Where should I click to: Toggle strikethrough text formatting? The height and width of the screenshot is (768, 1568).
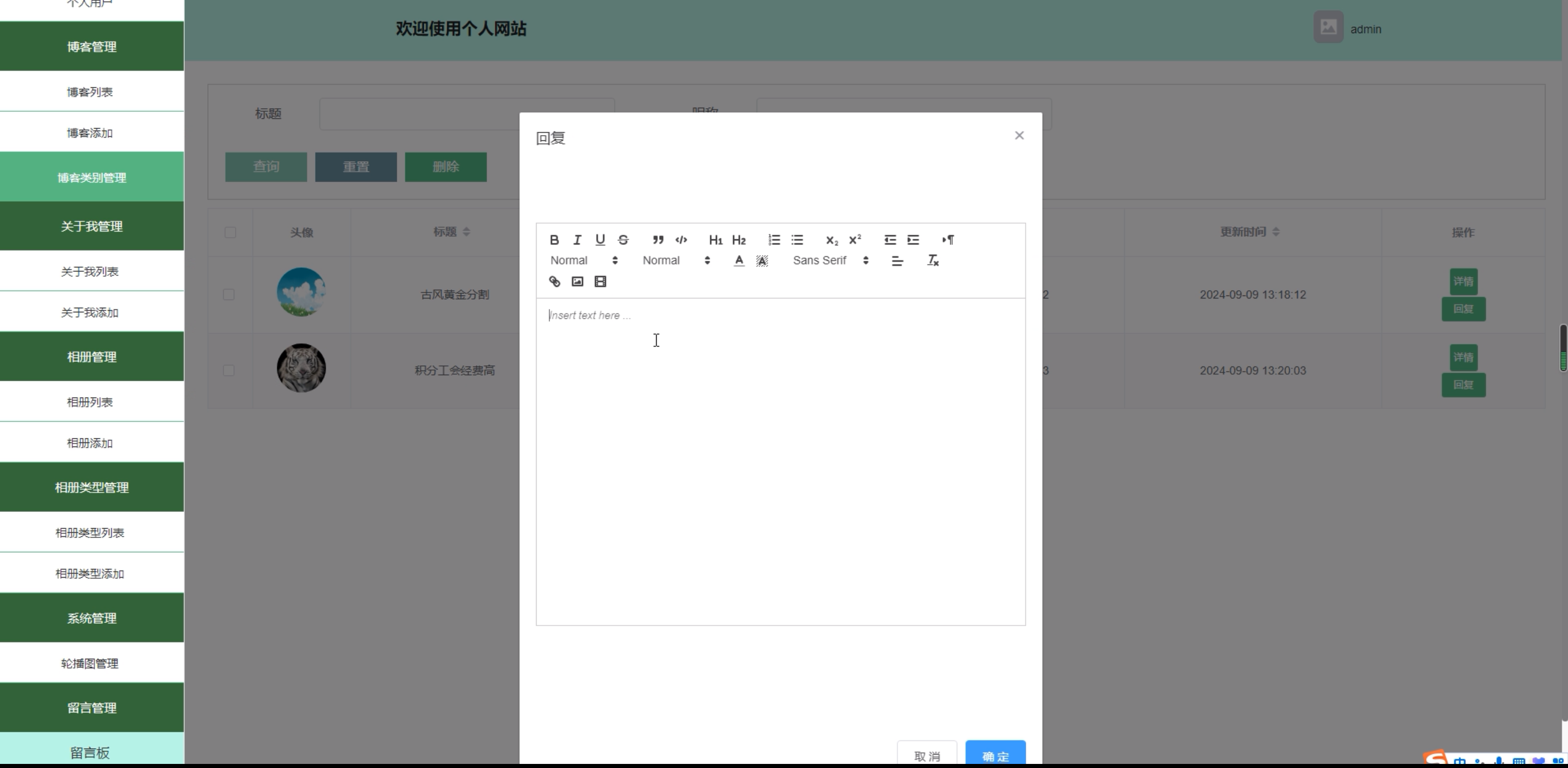pos(623,240)
